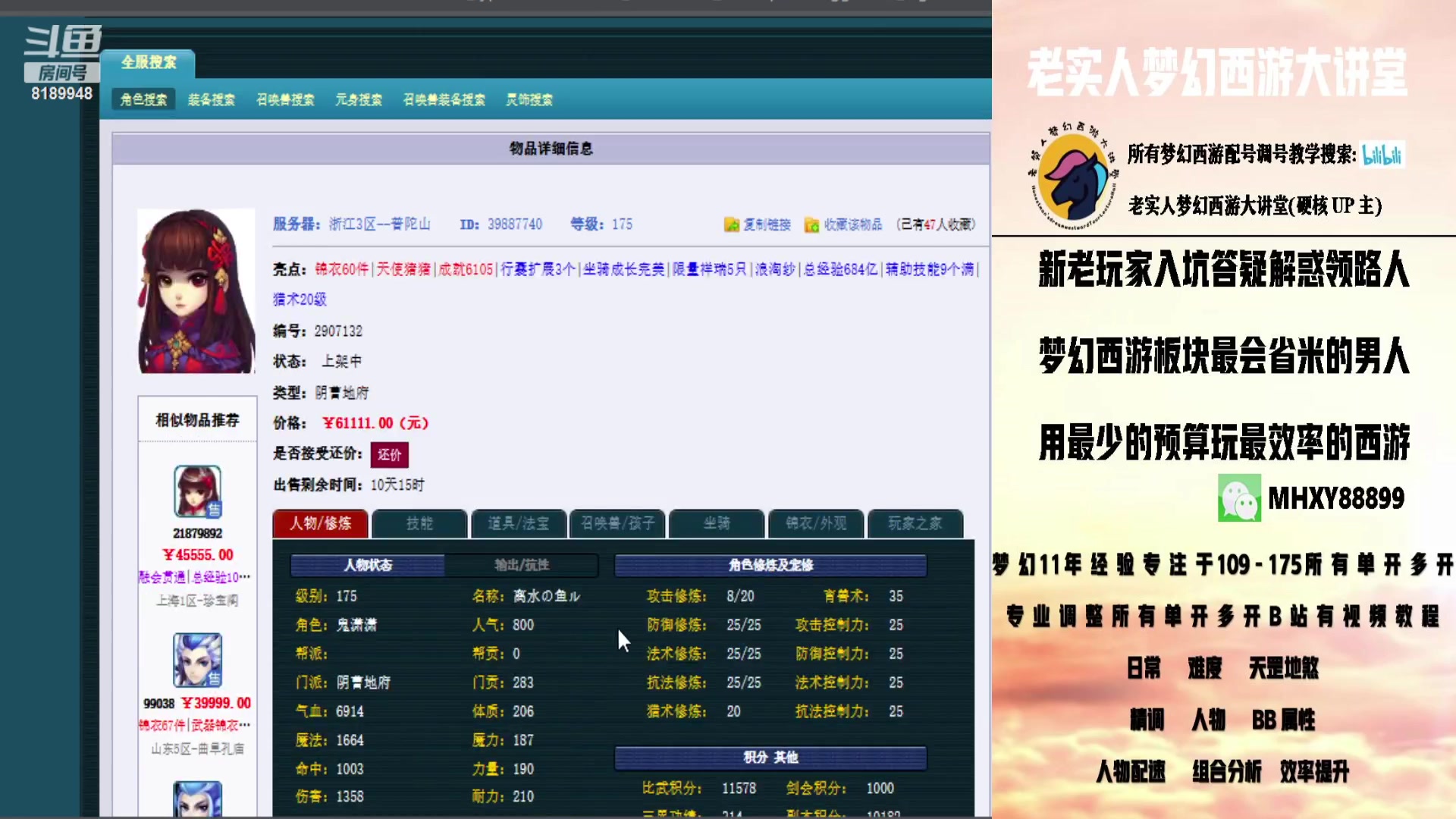Click the ID 39887740 text
This screenshot has width=1456, height=819.
[500, 224]
